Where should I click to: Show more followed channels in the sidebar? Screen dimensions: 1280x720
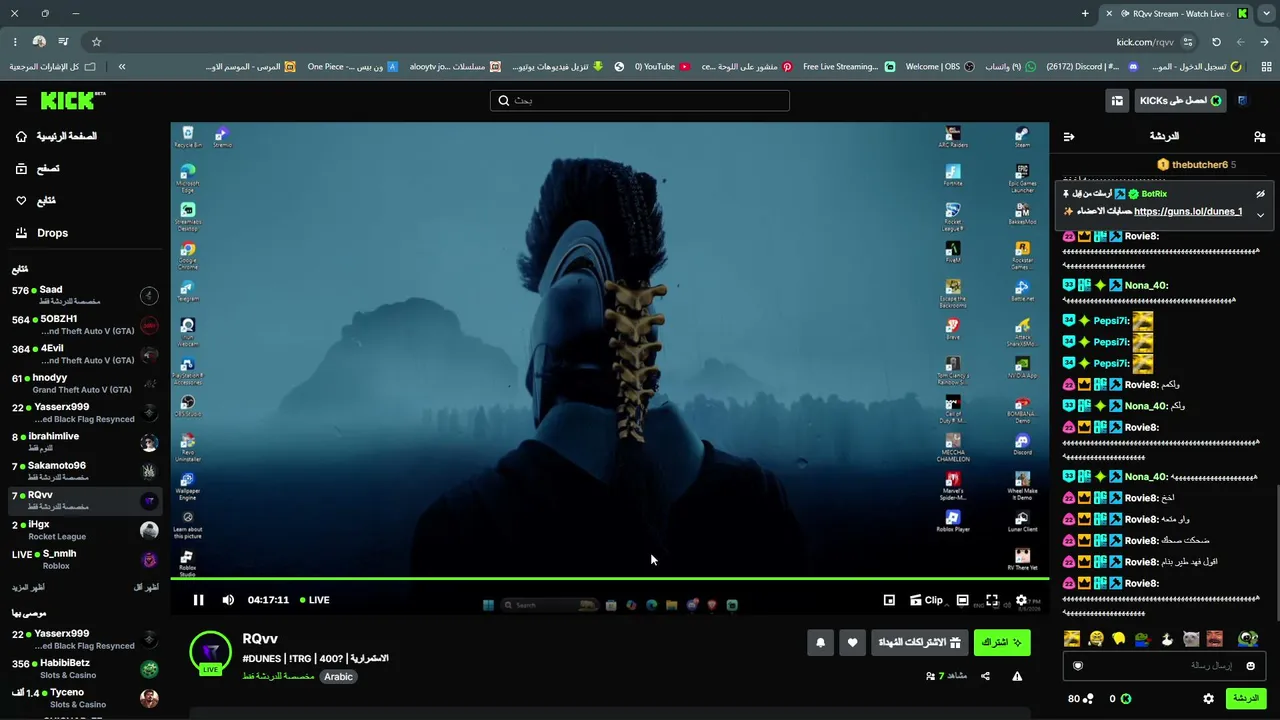pos(28,587)
